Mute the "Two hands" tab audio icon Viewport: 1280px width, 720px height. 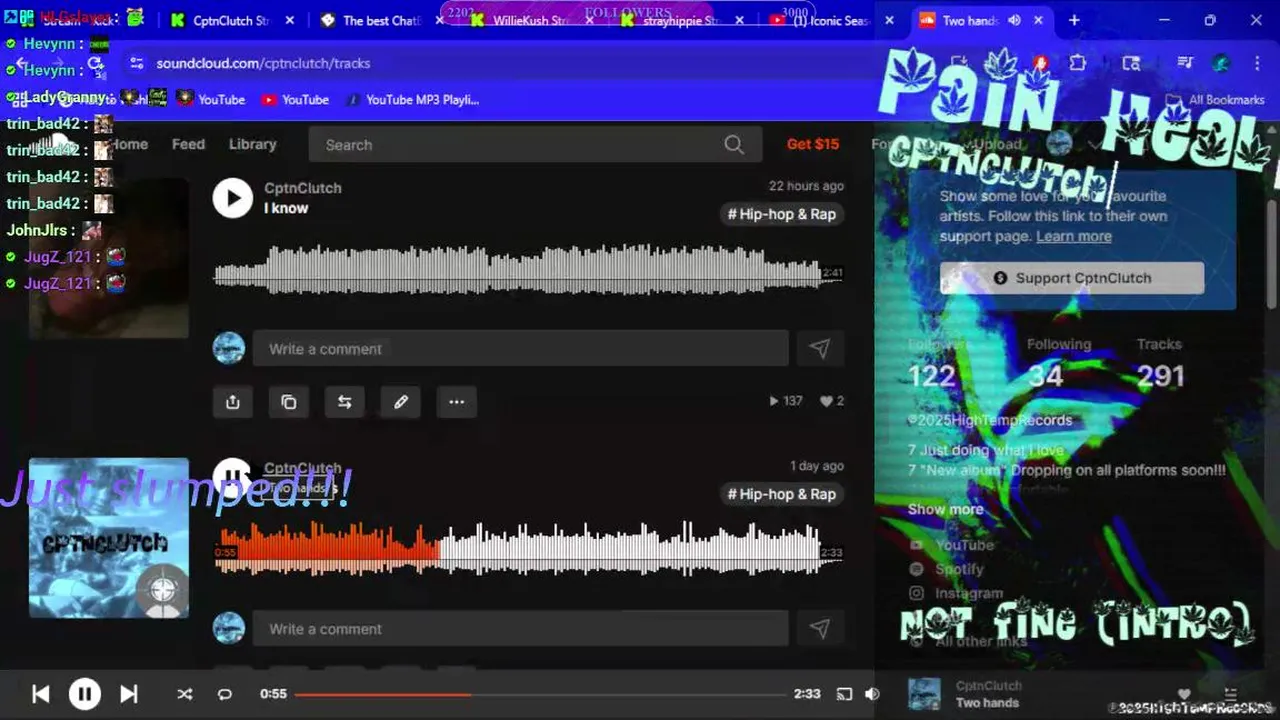[x=1015, y=20]
